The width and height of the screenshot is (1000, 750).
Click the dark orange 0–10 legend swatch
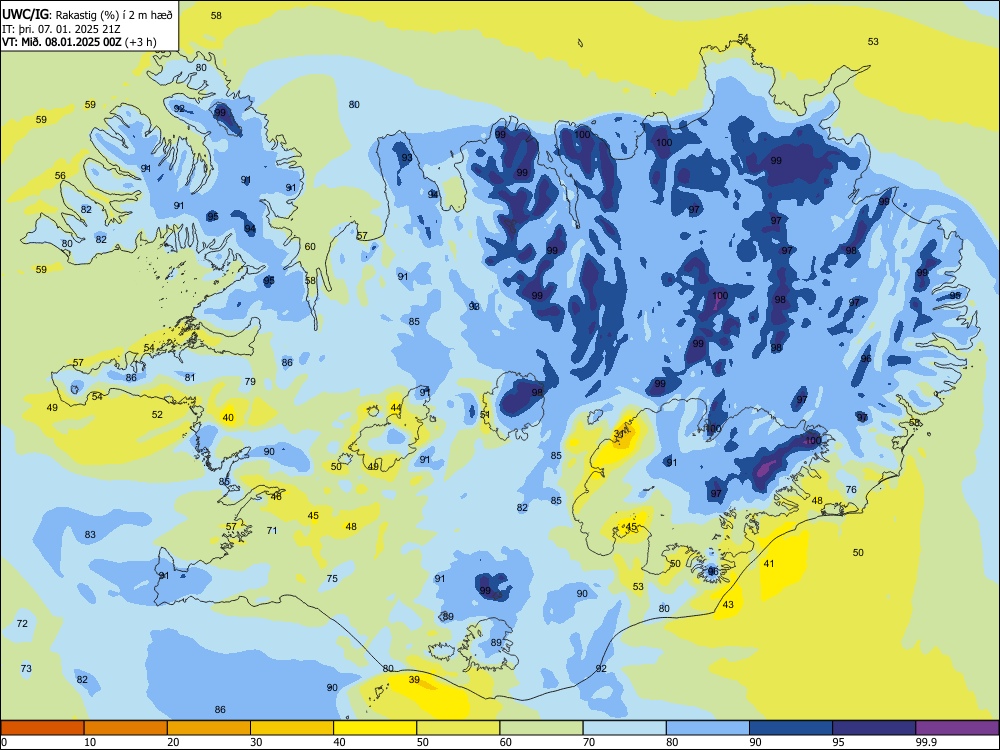click(42, 728)
